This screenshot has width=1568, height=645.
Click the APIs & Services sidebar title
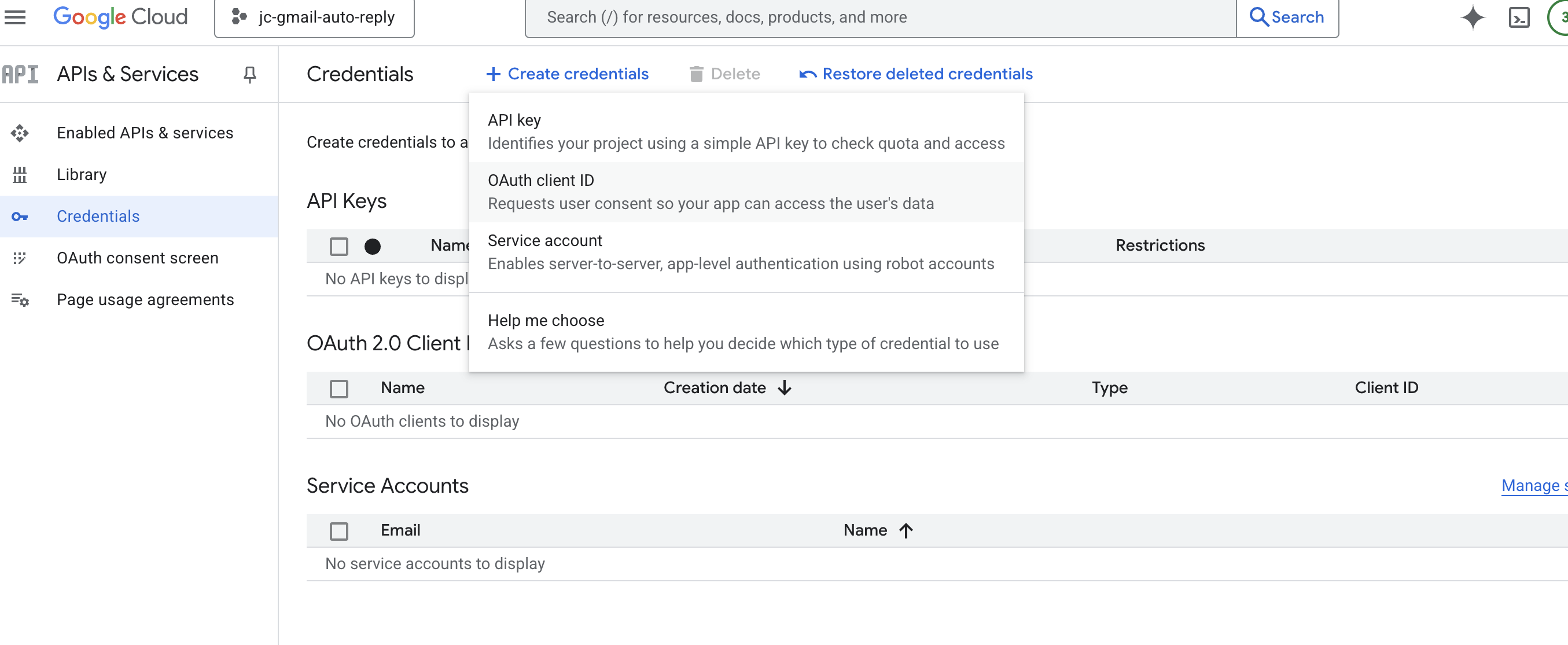tap(127, 74)
